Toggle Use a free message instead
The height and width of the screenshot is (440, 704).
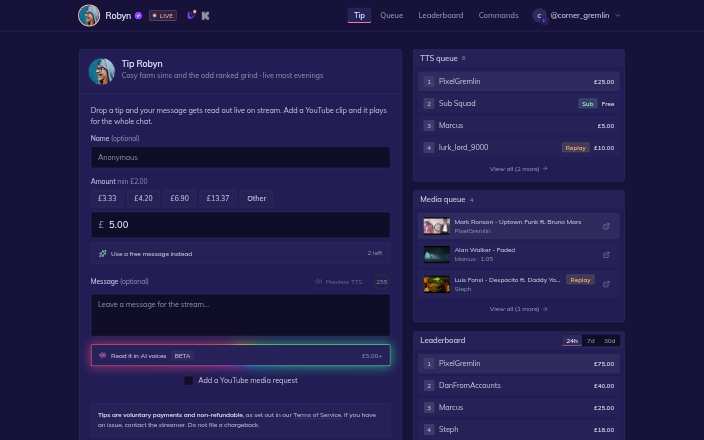tap(241, 254)
